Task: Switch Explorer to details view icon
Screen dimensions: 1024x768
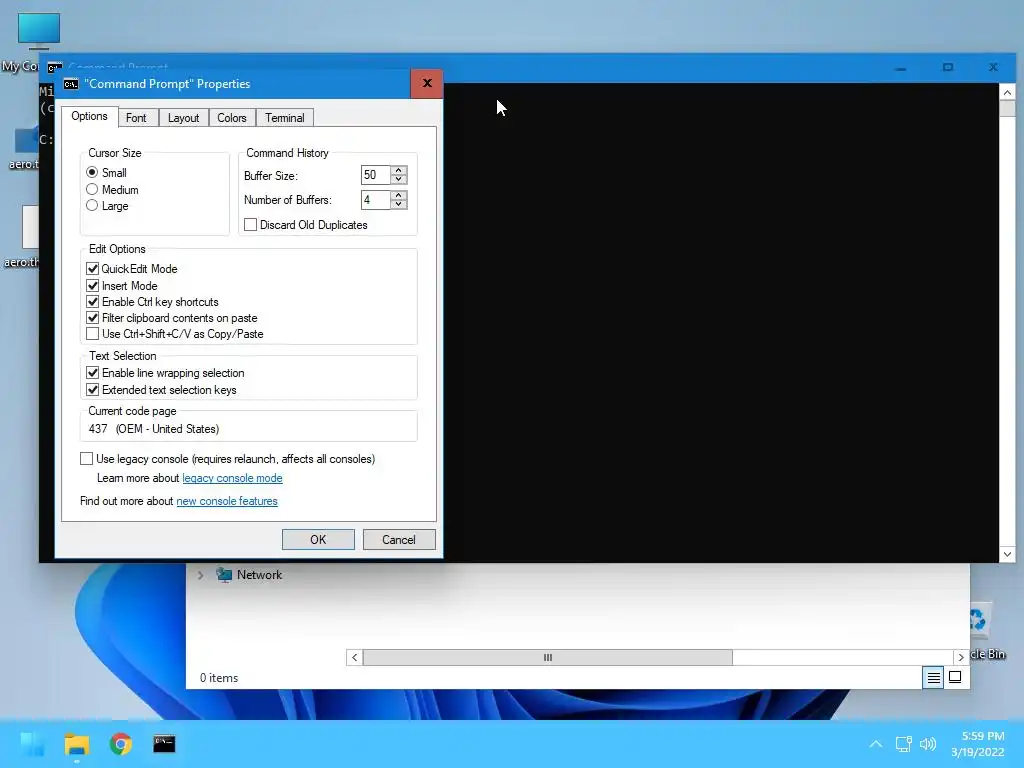Action: [x=933, y=678]
